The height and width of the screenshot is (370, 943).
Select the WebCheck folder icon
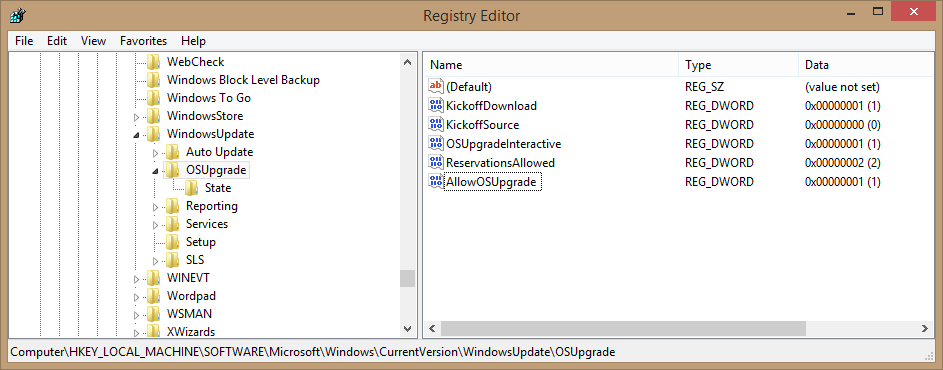[x=154, y=61]
